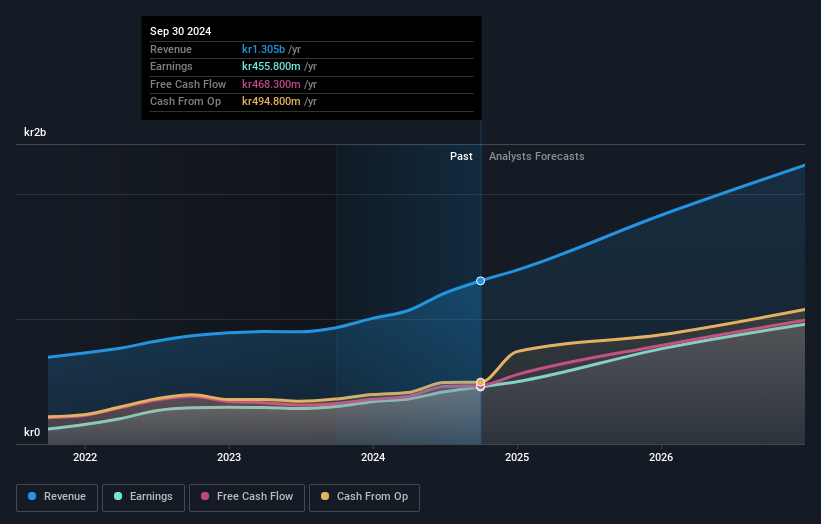This screenshot has width=821, height=524.
Task: Click the kr494.800m cash from op value
Action: (271, 102)
